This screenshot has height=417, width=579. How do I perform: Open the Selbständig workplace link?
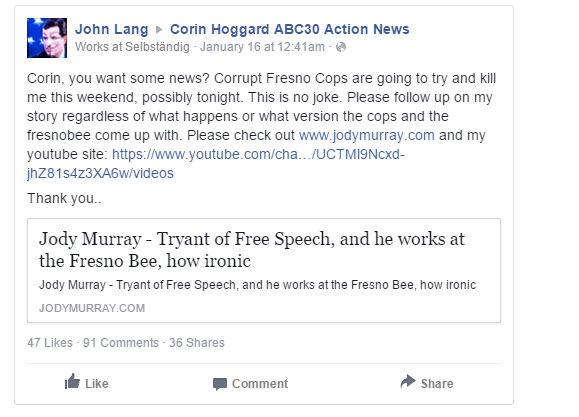tap(157, 47)
